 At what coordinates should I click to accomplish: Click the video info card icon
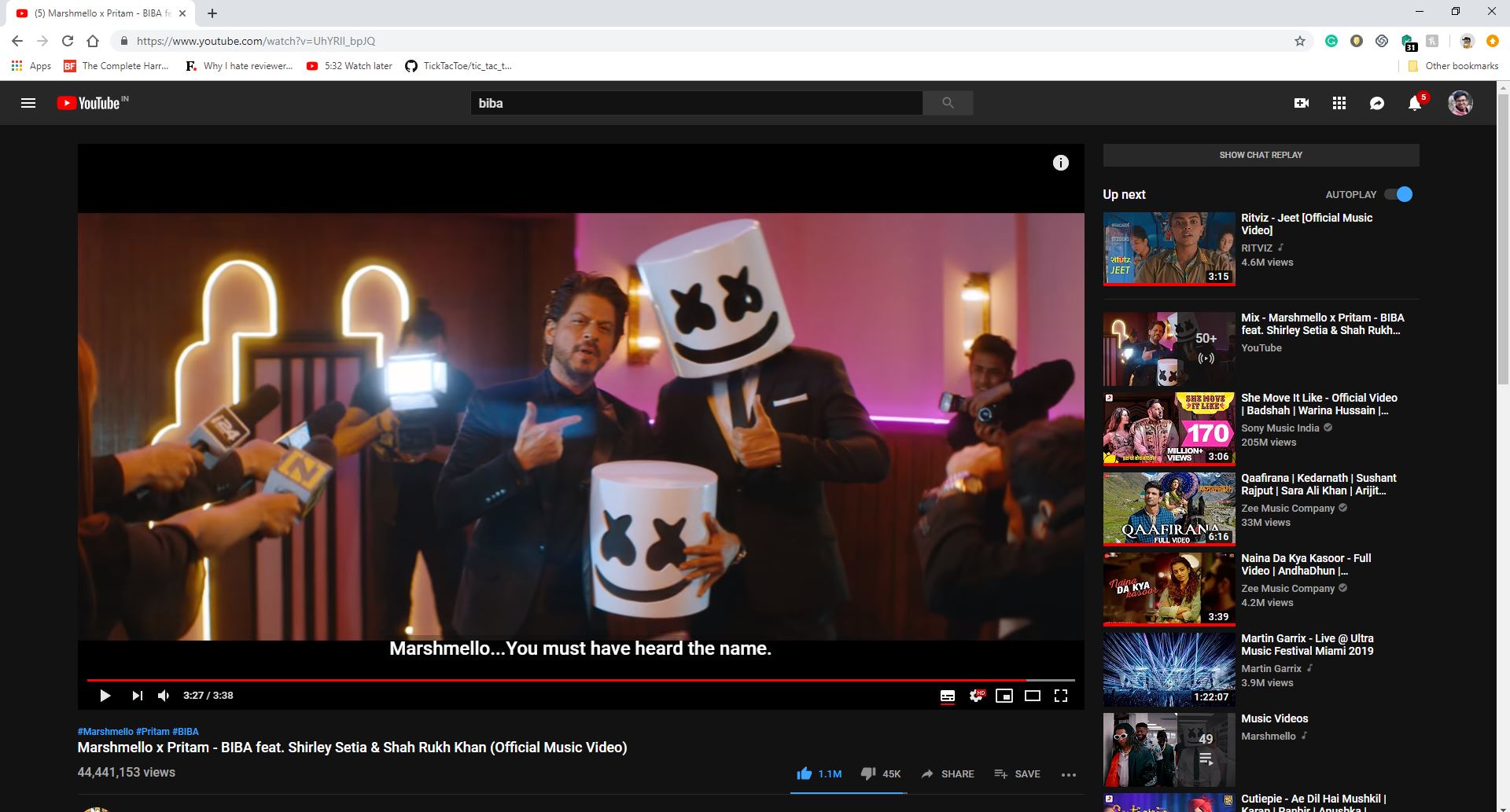click(x=1061, y=163)
